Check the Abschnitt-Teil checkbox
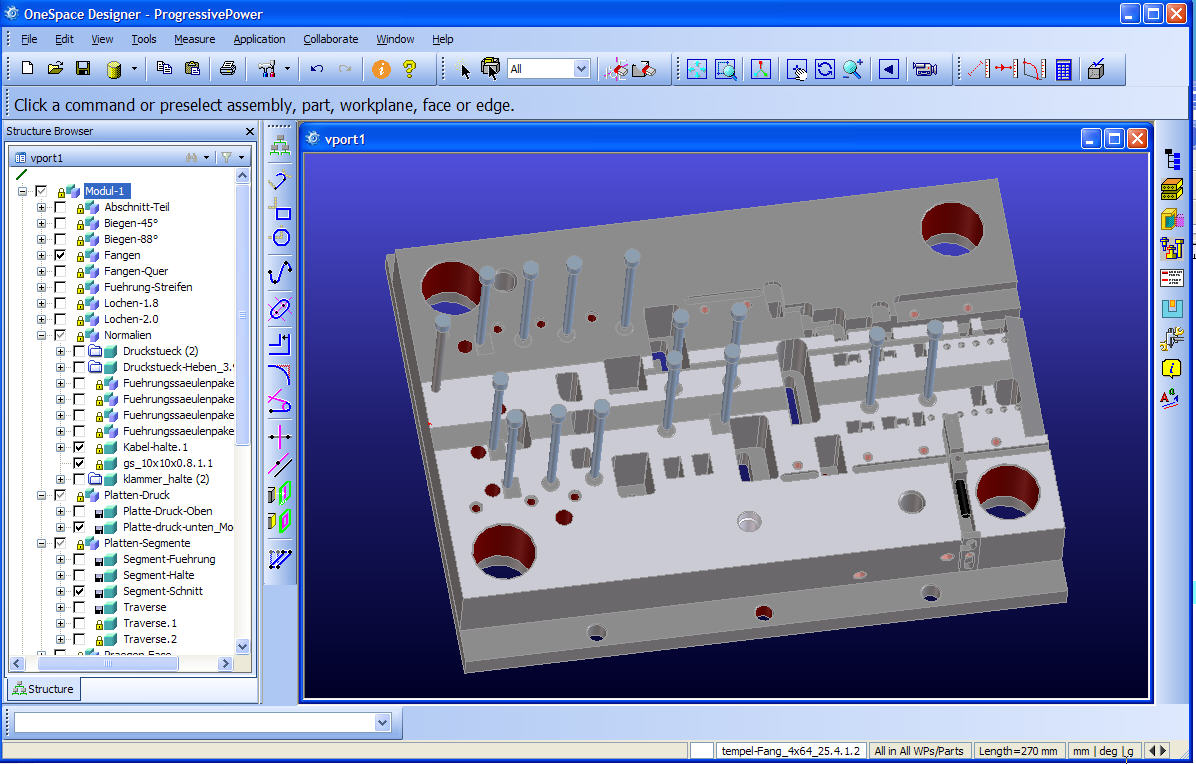 (59, 207)
